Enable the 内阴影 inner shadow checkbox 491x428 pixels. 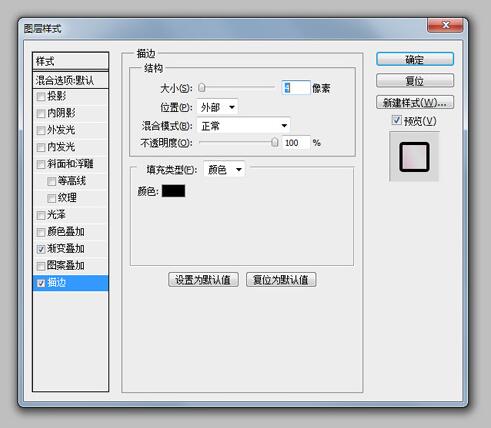coord(41,113)
